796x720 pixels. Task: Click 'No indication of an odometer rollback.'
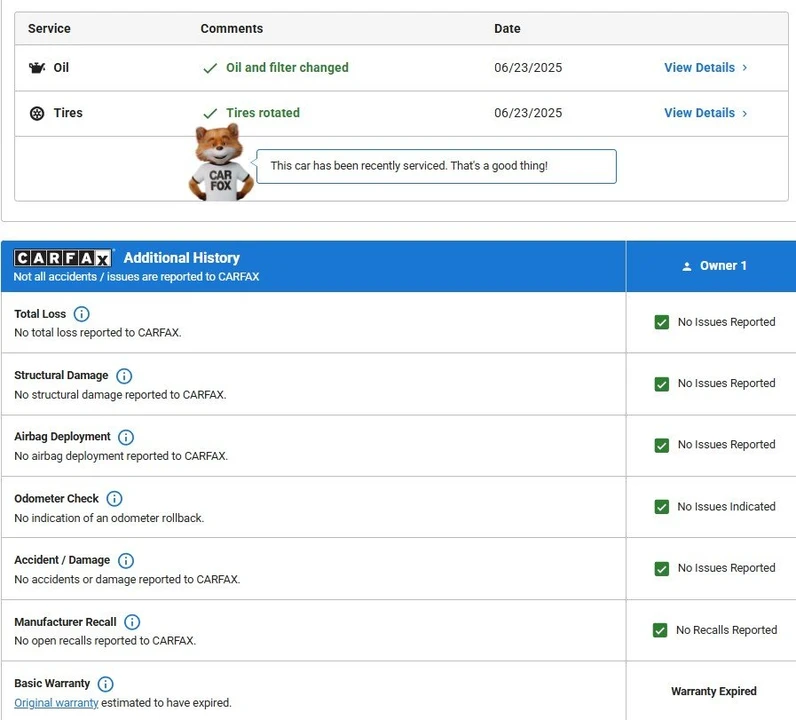click(x=109, y=518)
